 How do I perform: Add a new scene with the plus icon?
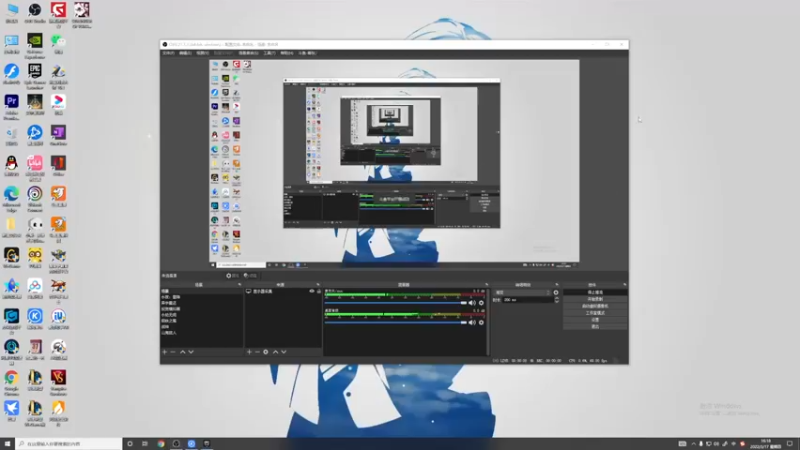[x=164, y=352]
